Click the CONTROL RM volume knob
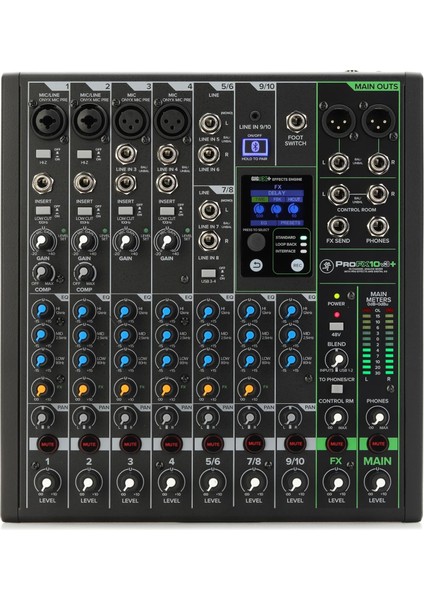 click(336, 417)
